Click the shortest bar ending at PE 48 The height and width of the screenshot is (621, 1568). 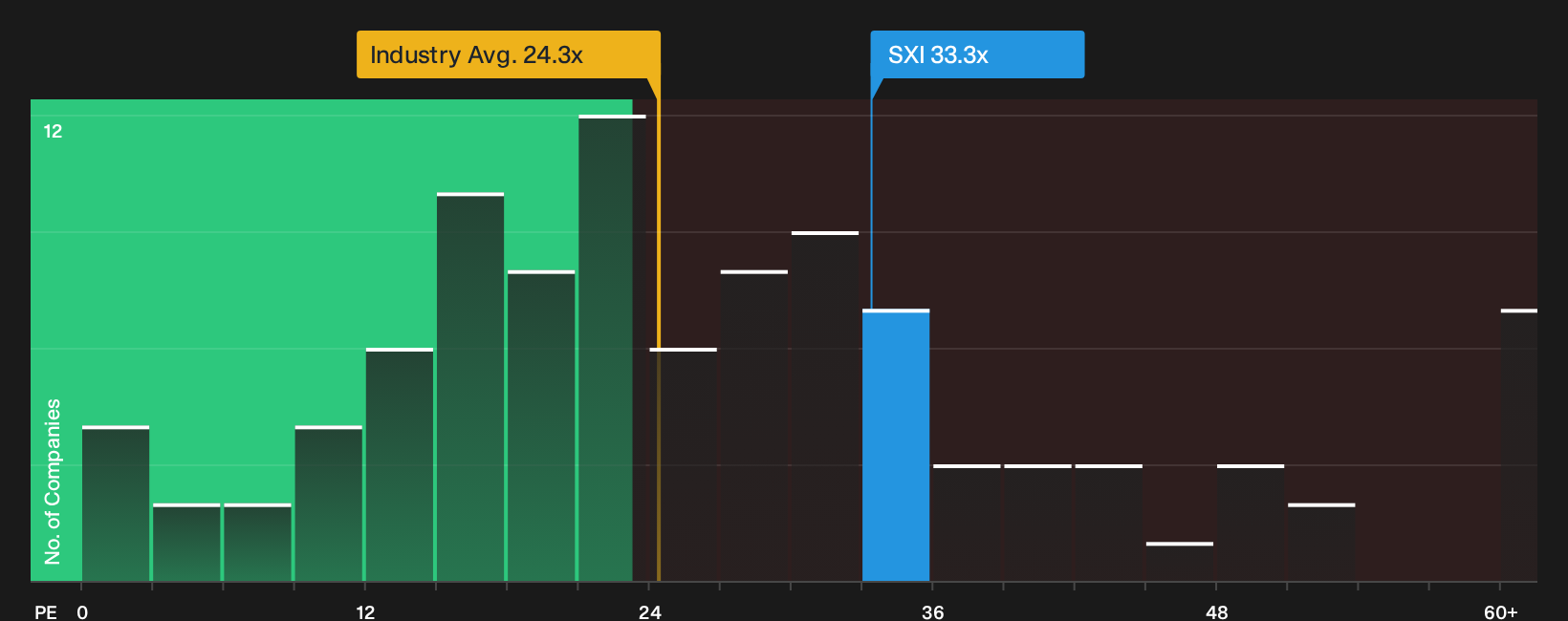(1180, 562)
